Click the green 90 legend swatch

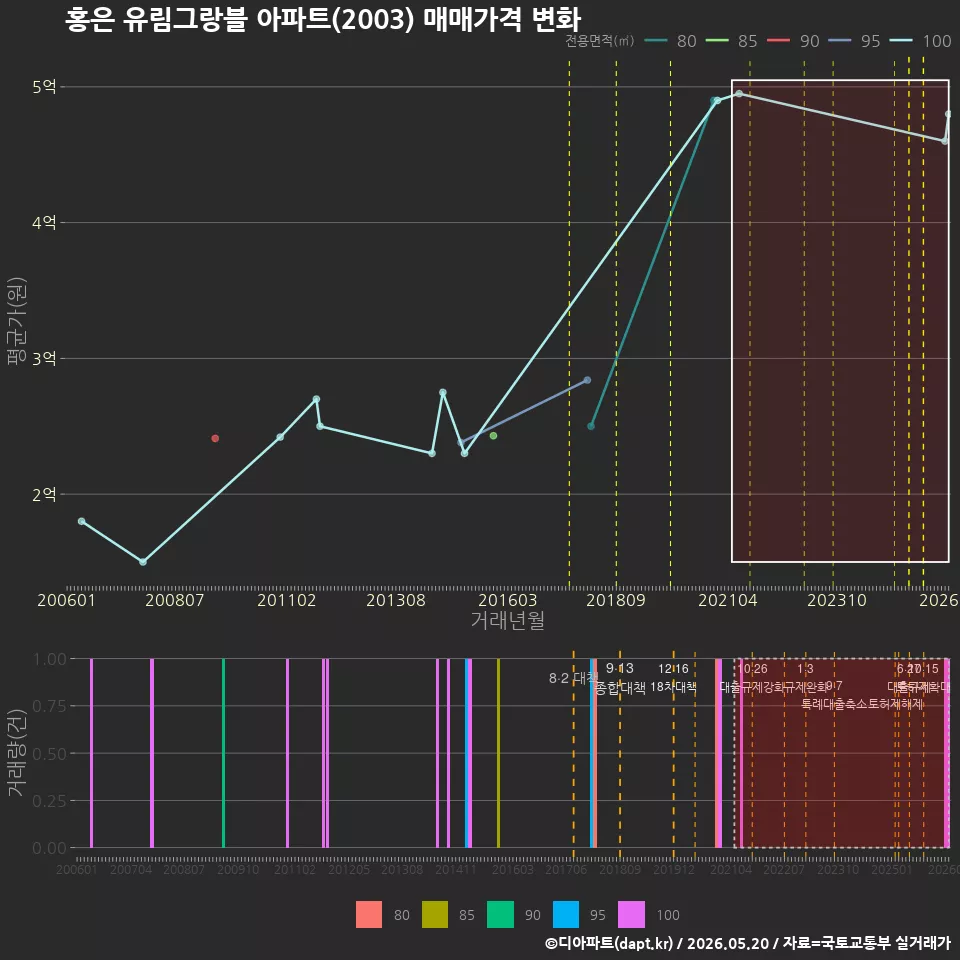coord(500,914)
